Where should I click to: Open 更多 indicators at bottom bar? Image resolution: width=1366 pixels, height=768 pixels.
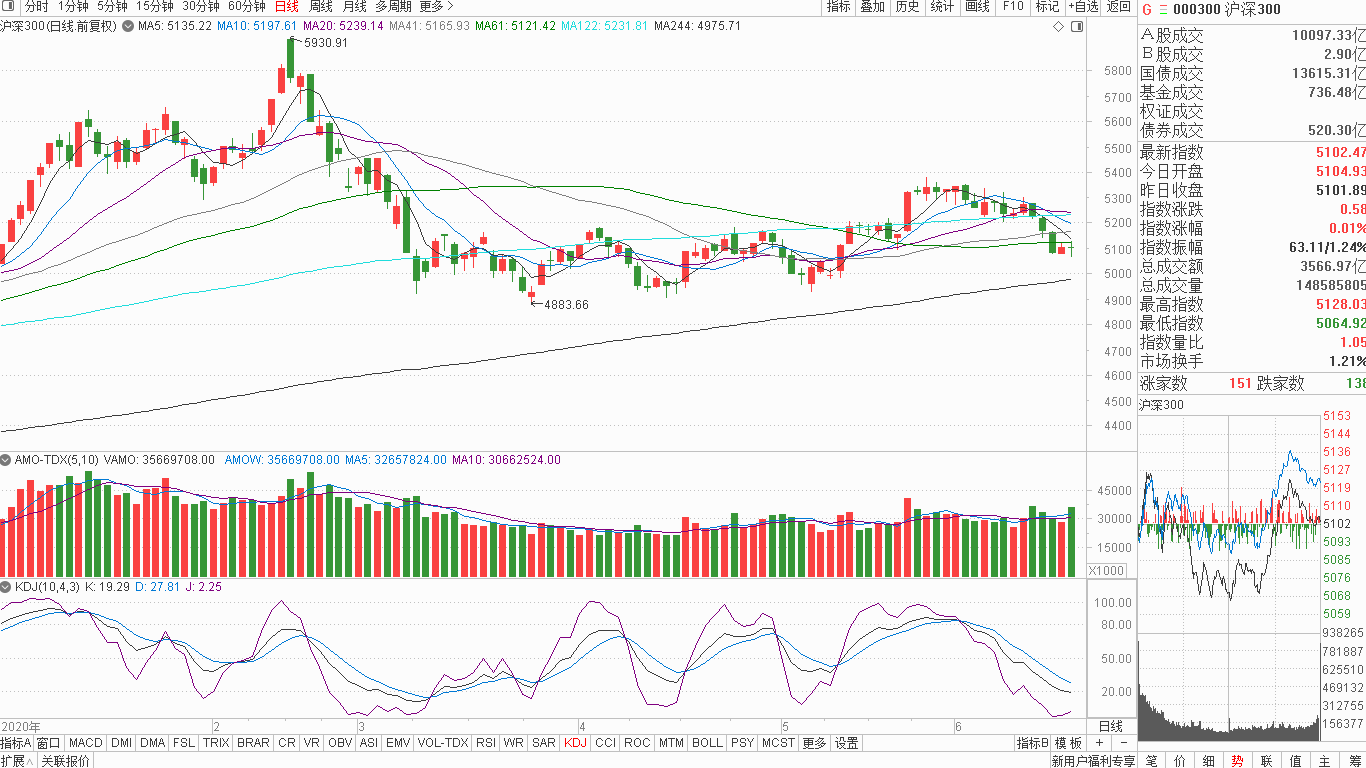(815, 743)
